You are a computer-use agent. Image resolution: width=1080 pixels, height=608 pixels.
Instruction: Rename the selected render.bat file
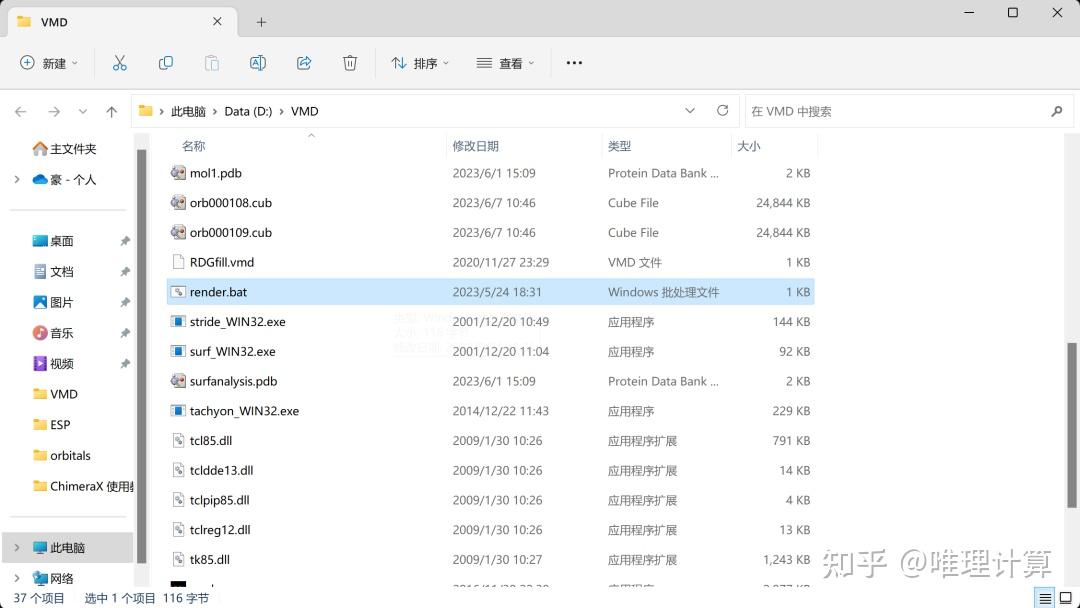pos(258,62)
